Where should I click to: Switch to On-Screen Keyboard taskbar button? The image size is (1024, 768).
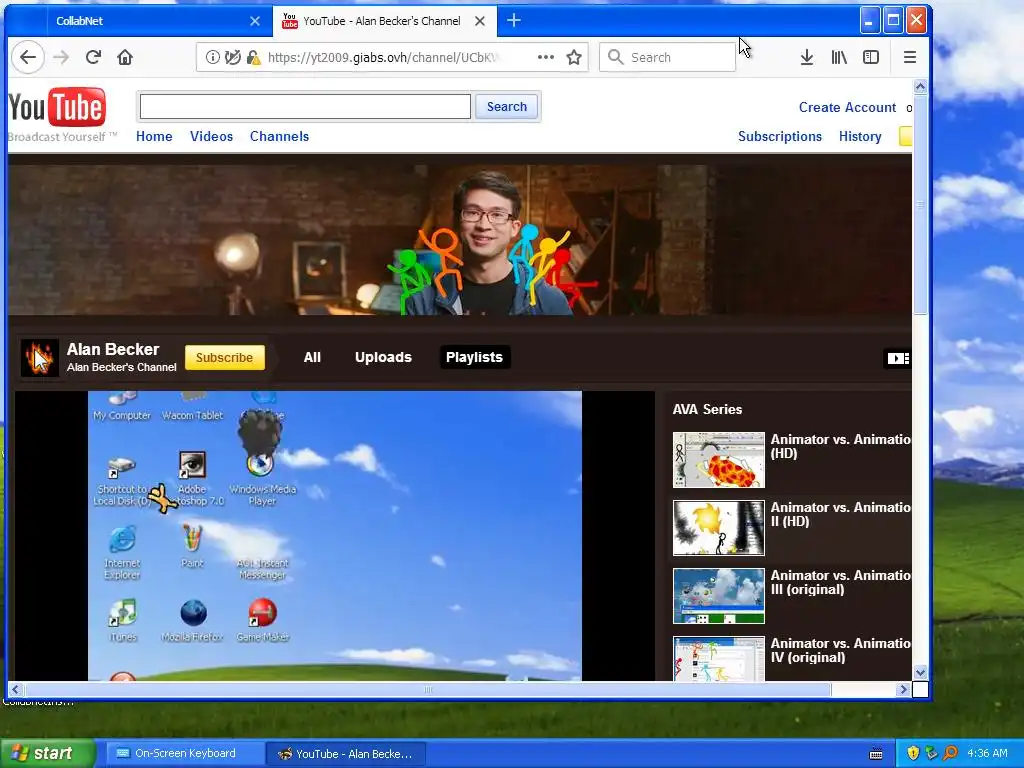pos(184,754)
